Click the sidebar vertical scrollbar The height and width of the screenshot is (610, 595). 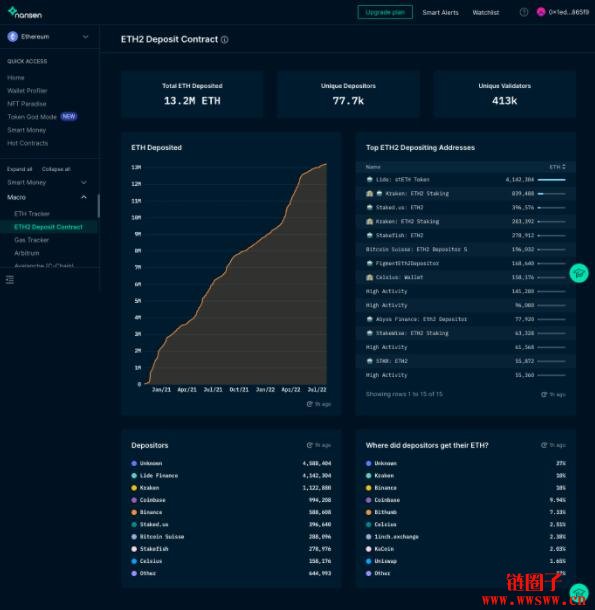[x=98, y=206]
